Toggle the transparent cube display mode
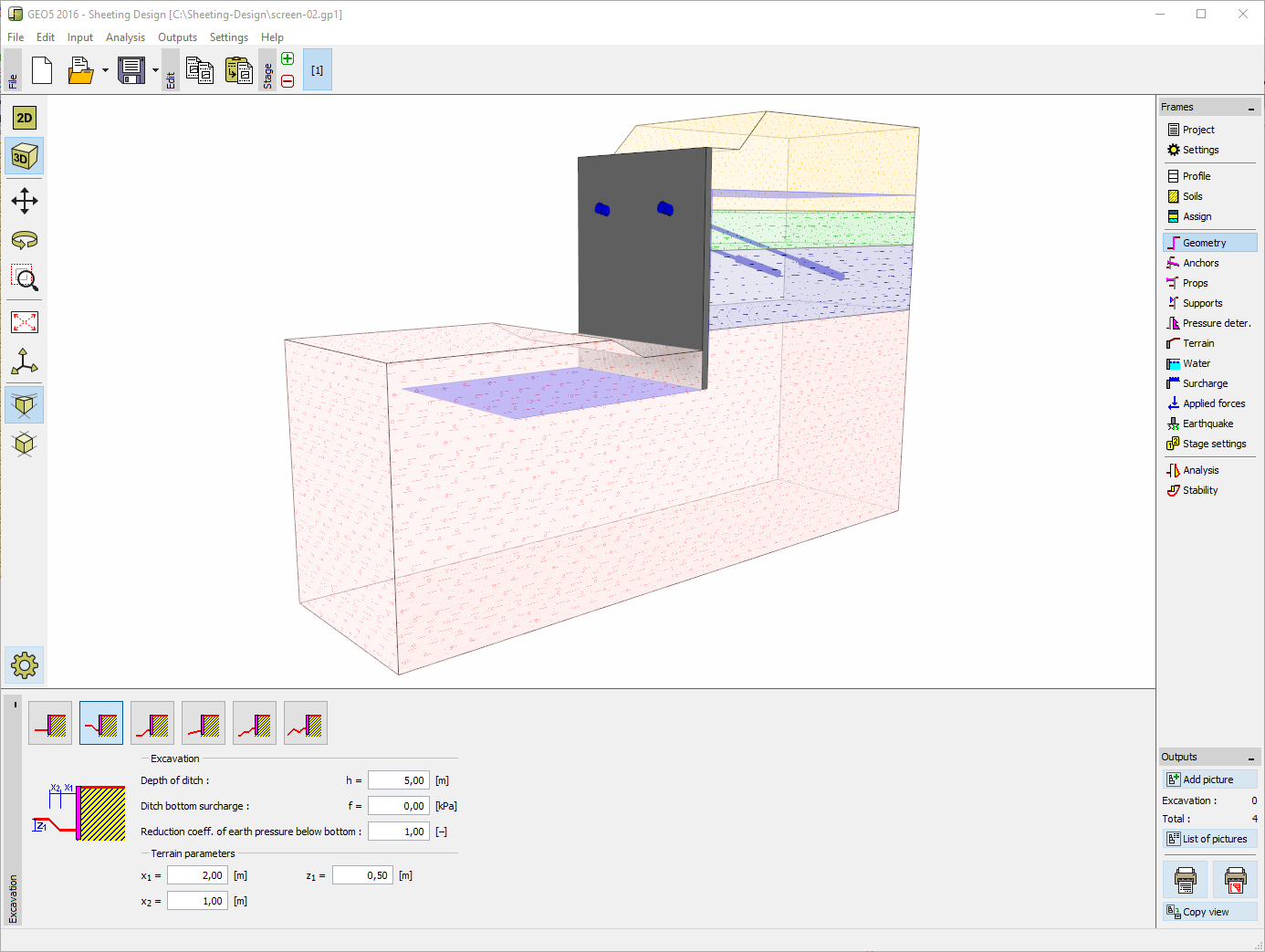Image resolution: width=1265 pixels, height=952 pixels. click(24, 404)
